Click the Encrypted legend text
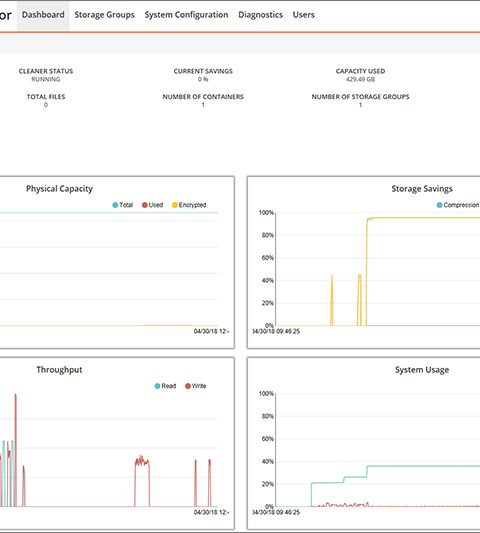The image size is (480, 533). [192, 205]
